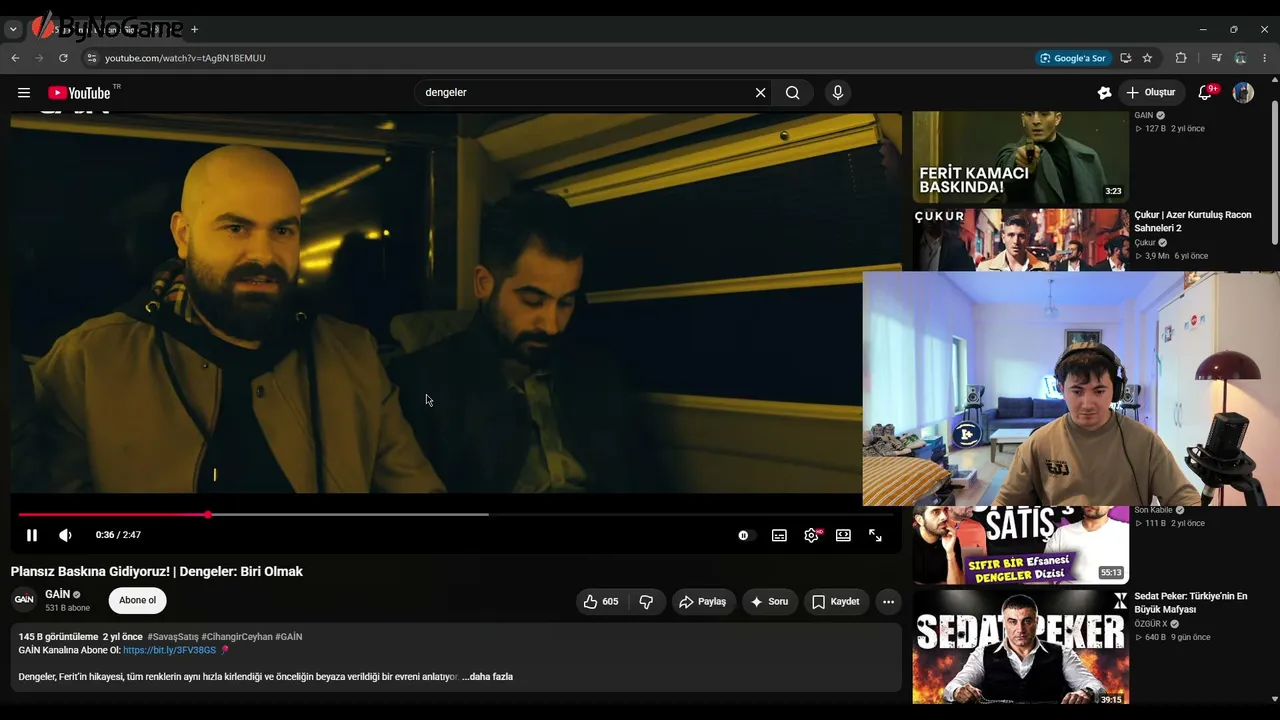This screenshot has height=720, width=1280.
Task: Open the Oluştur create menu
Action: pos(1151,93)
